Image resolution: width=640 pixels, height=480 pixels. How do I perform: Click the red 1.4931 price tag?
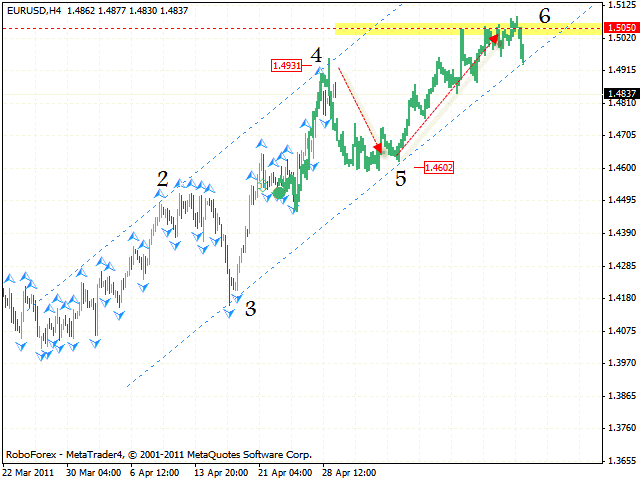point(287,66)
